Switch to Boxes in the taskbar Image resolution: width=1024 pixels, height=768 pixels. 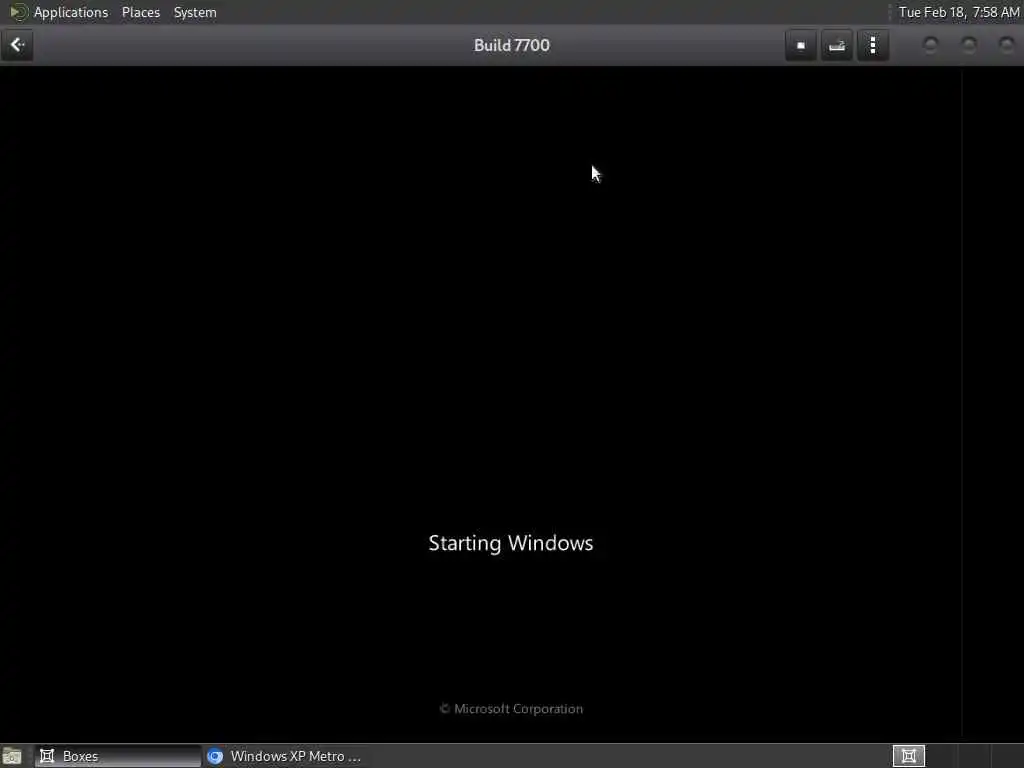click(118, 756)
